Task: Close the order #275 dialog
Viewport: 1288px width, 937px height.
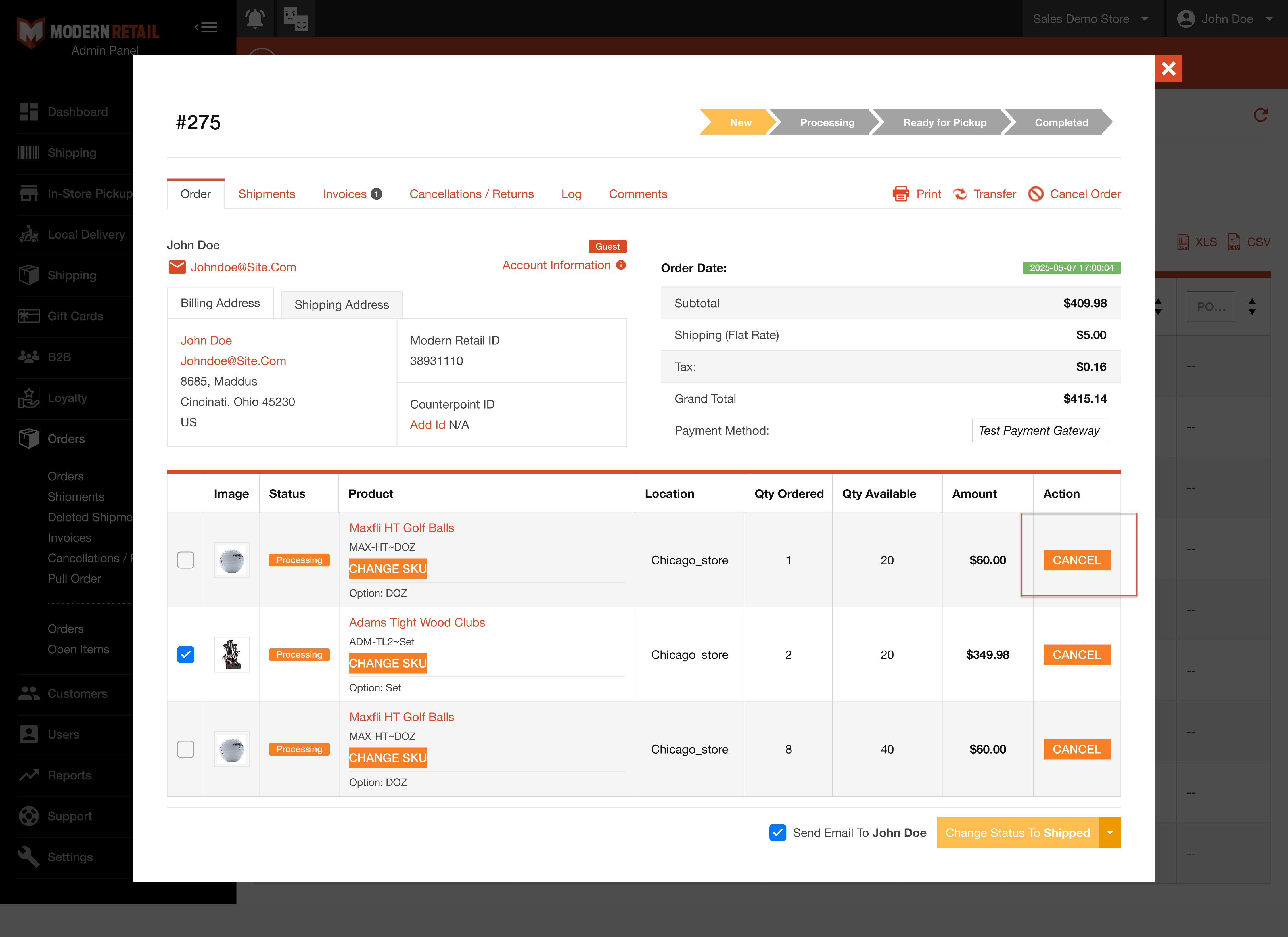Action: (1169, 69)
